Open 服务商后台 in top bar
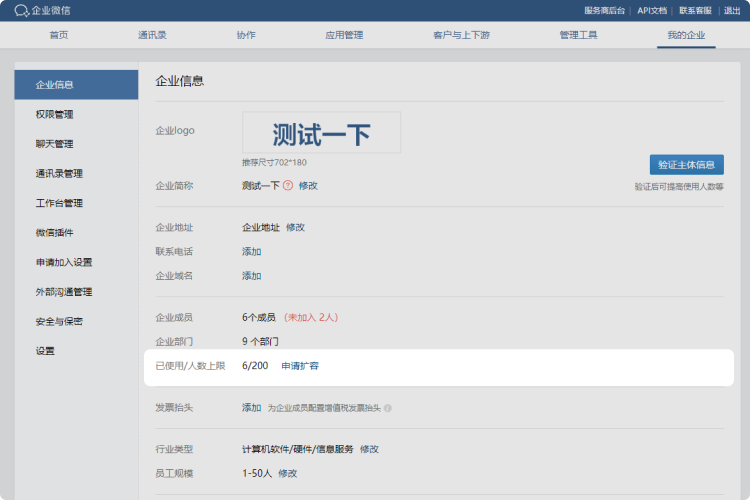 tap(605, 10)
